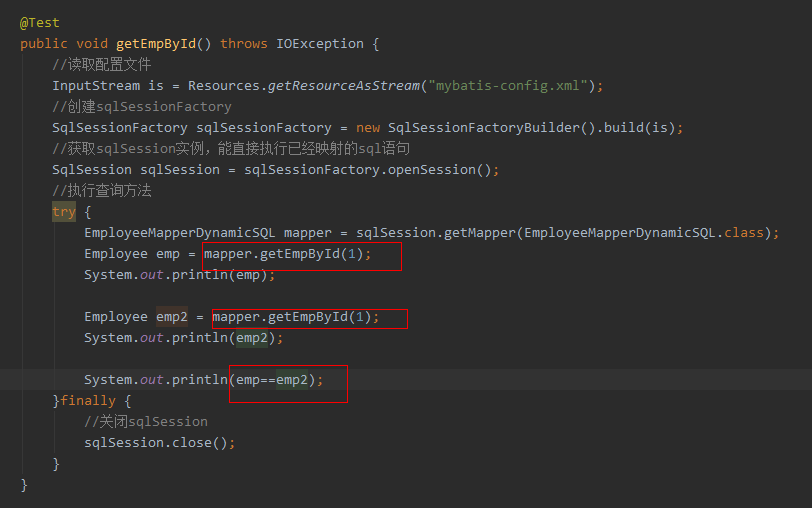Click EmployeeMapperDynamicSQL.class argument
The height and width of the screenshot is (508, 812).
[x=644, y=233]
